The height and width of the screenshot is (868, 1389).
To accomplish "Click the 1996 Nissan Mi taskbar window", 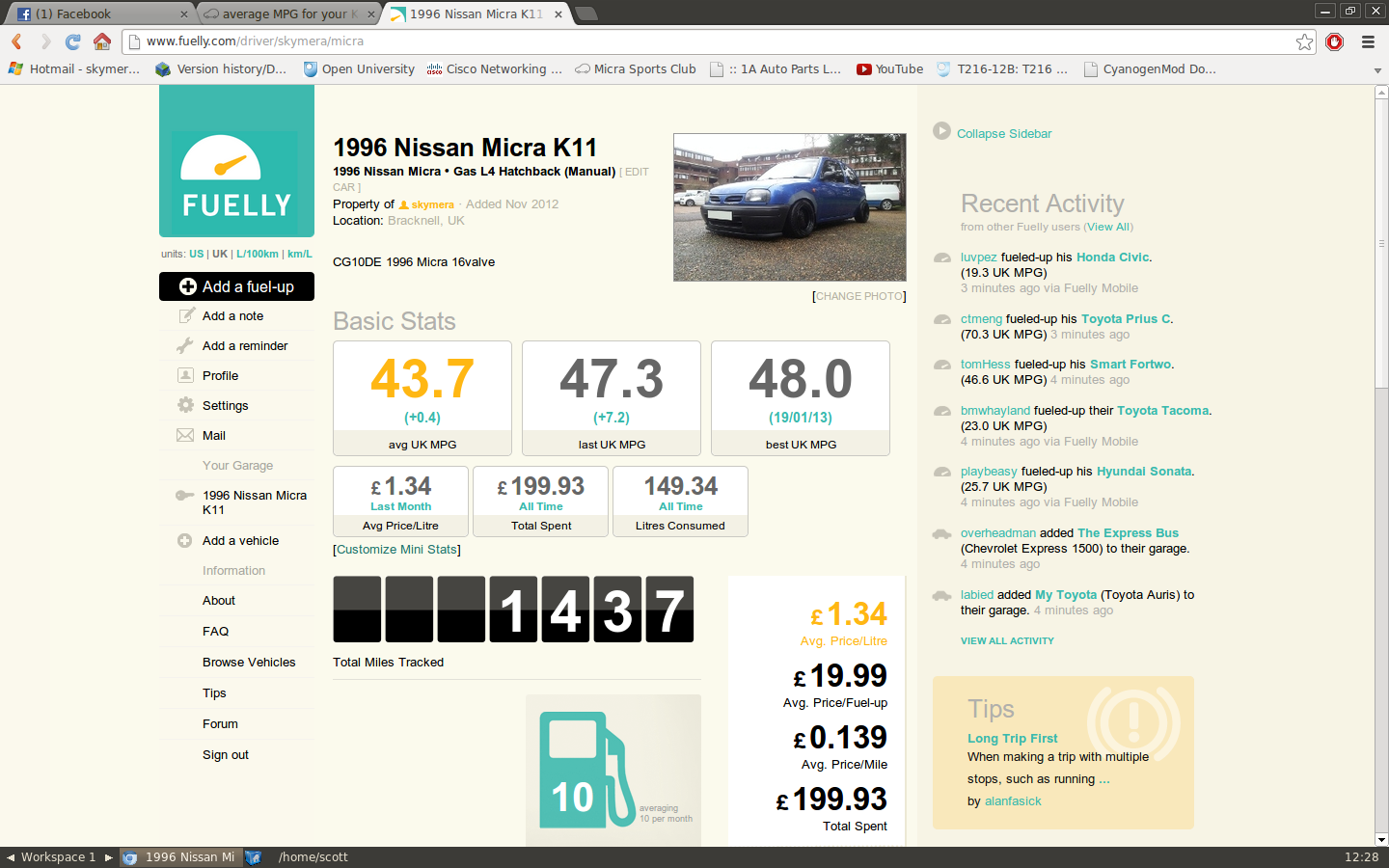I will click(179, 856).
